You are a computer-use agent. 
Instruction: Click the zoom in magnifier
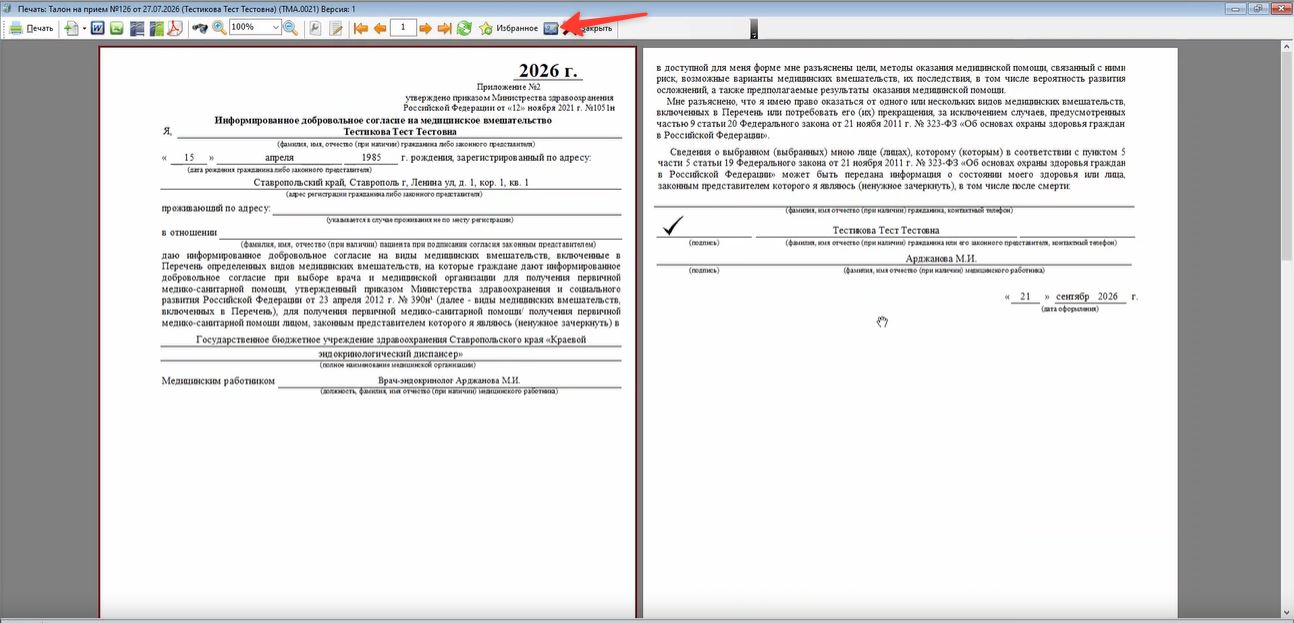click(219, 28)
